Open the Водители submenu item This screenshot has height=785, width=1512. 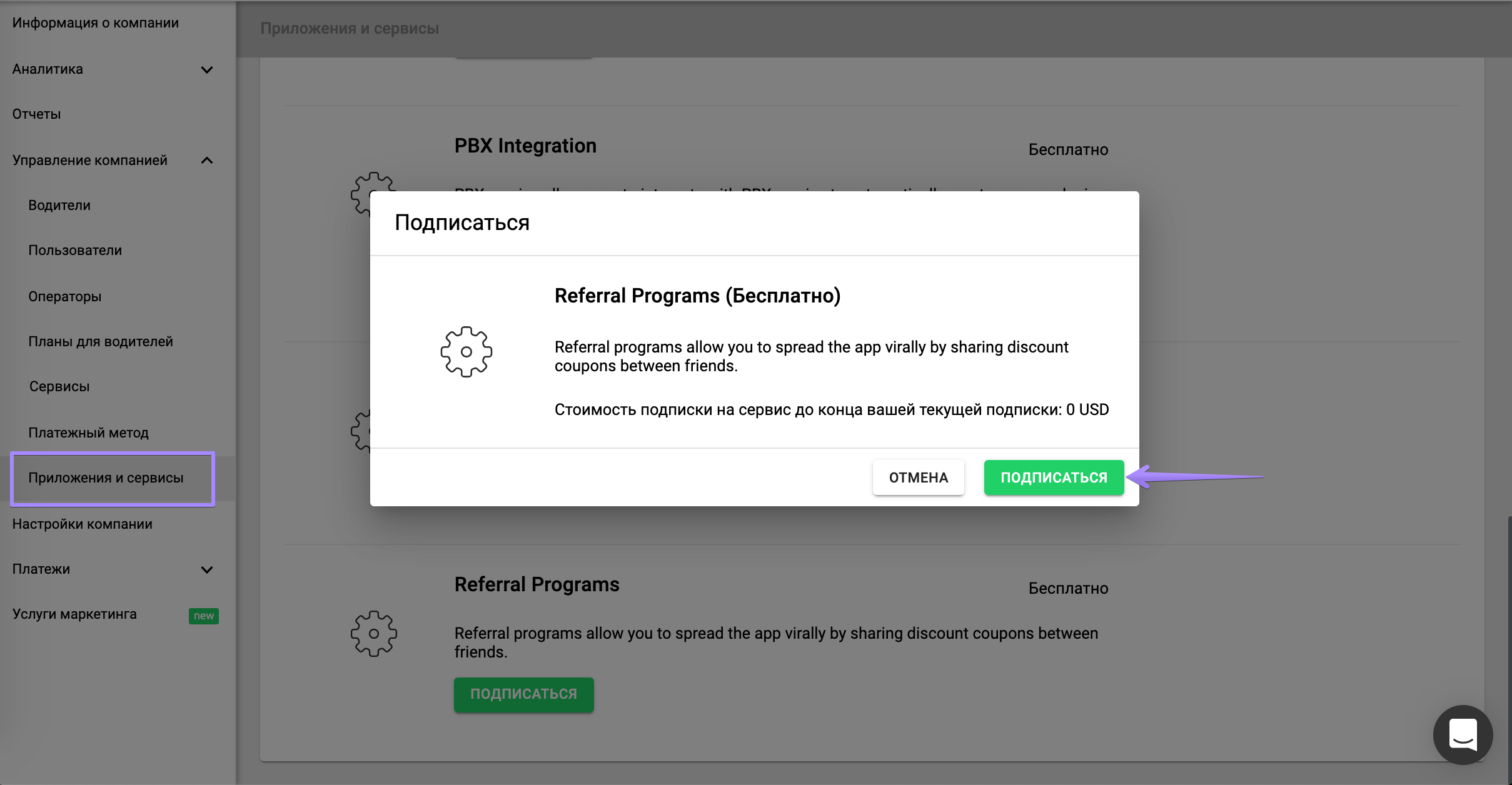click(x=59, y=206)
